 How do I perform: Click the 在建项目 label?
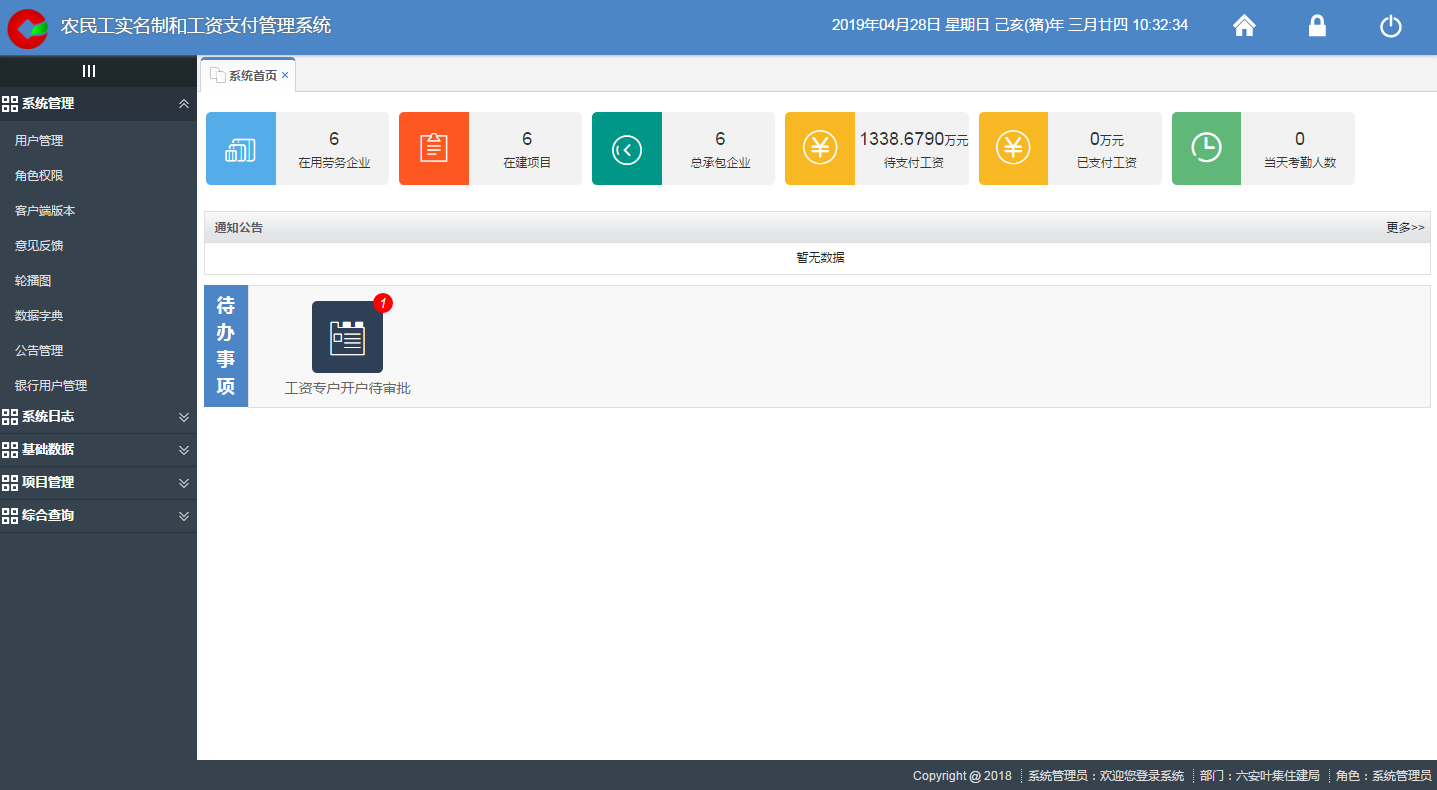coord(527,163)
